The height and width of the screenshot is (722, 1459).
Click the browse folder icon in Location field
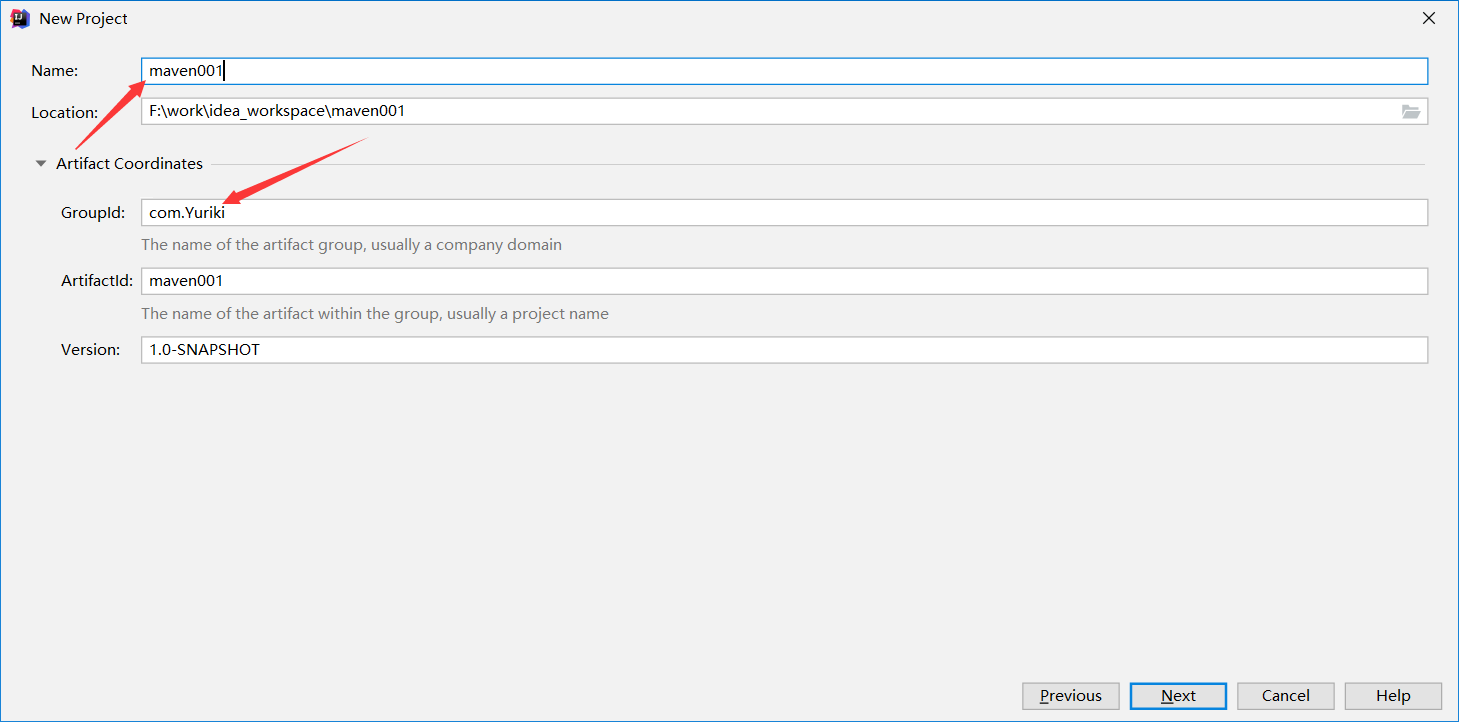click(1410, 112)
